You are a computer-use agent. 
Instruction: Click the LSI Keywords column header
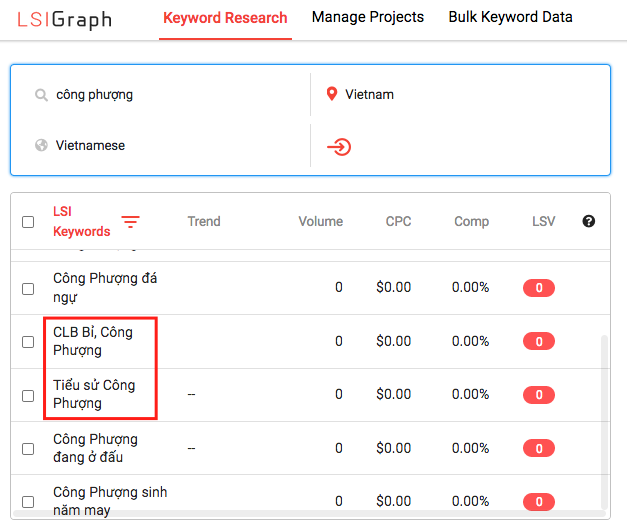[x=82, y=221]
